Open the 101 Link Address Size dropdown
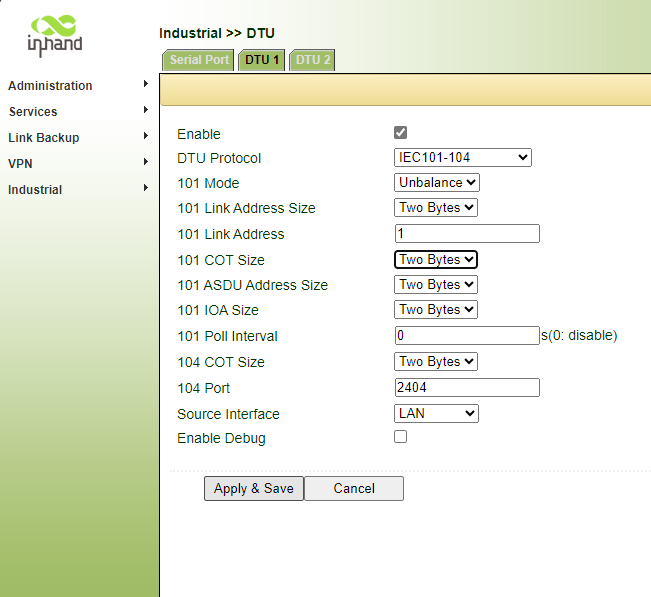This screenshot has width=651, height=597. click(x=436, y=208)
